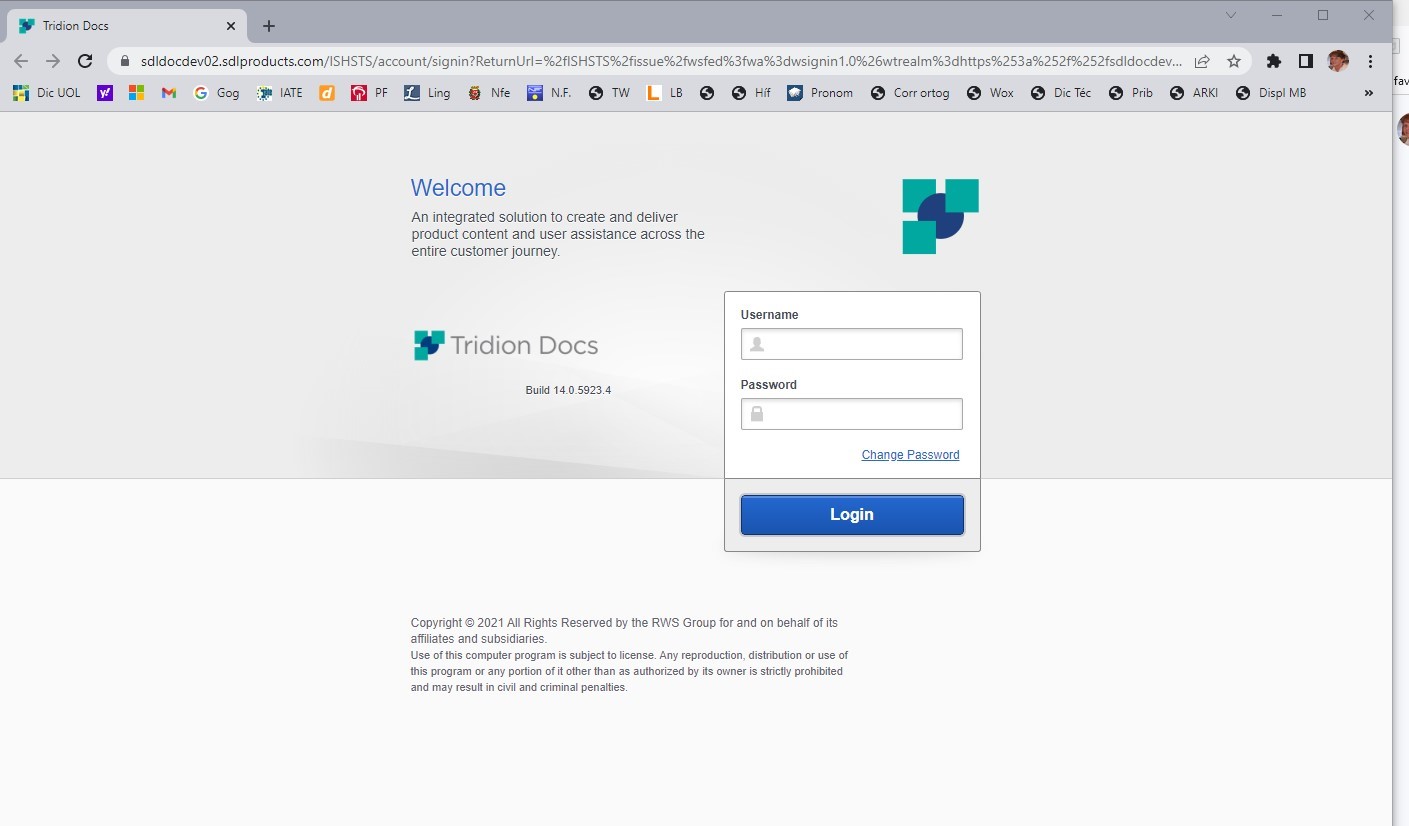This screenshot has width=1409, height=826.
Task: Open the TW bookmark
Action: coord(609,93)
